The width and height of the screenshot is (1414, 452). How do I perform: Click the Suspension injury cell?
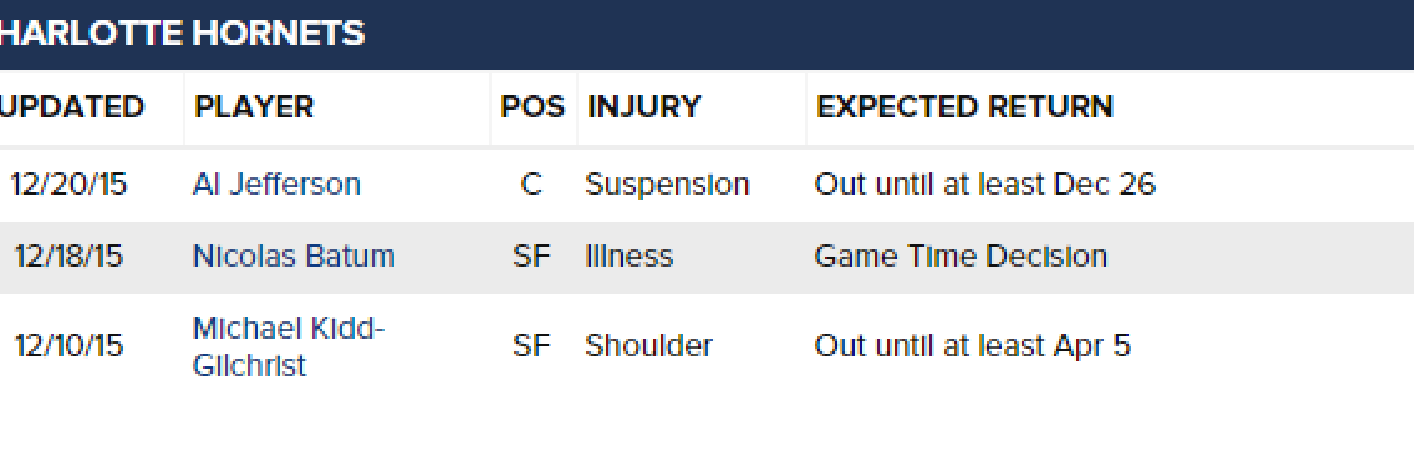[x=667, y=185]
